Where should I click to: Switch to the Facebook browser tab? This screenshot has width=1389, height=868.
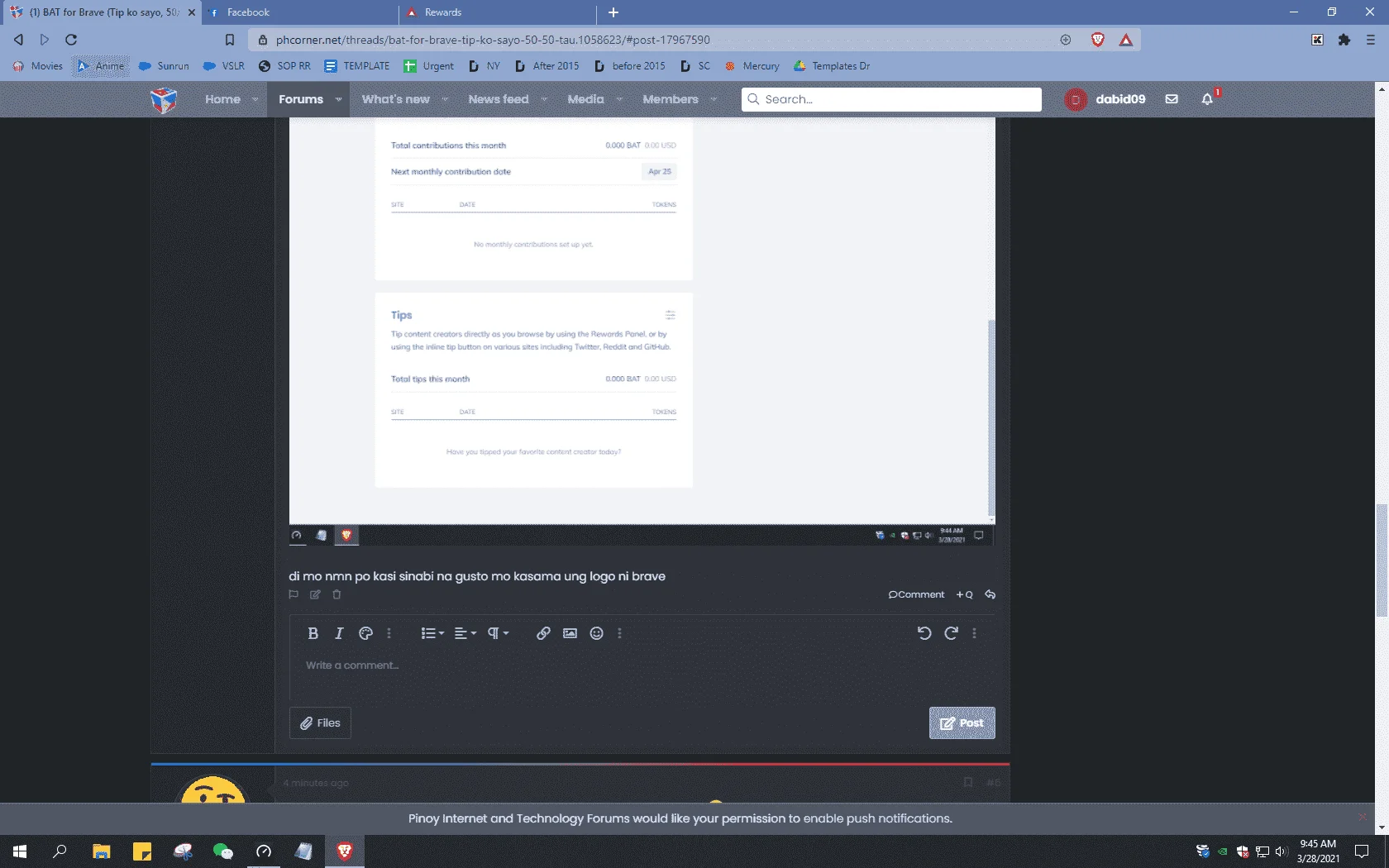[x=299, y=12]
